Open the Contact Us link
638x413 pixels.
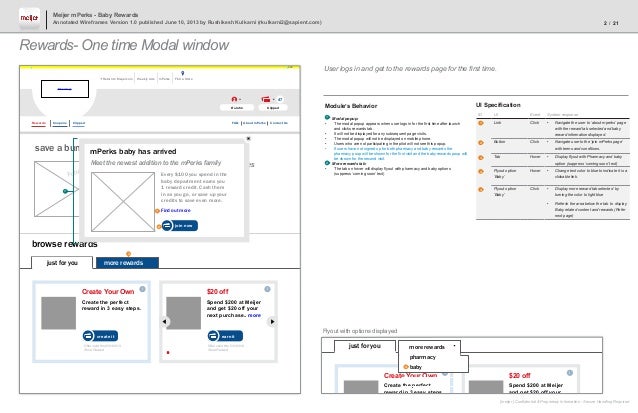click(x=279, y=123)
